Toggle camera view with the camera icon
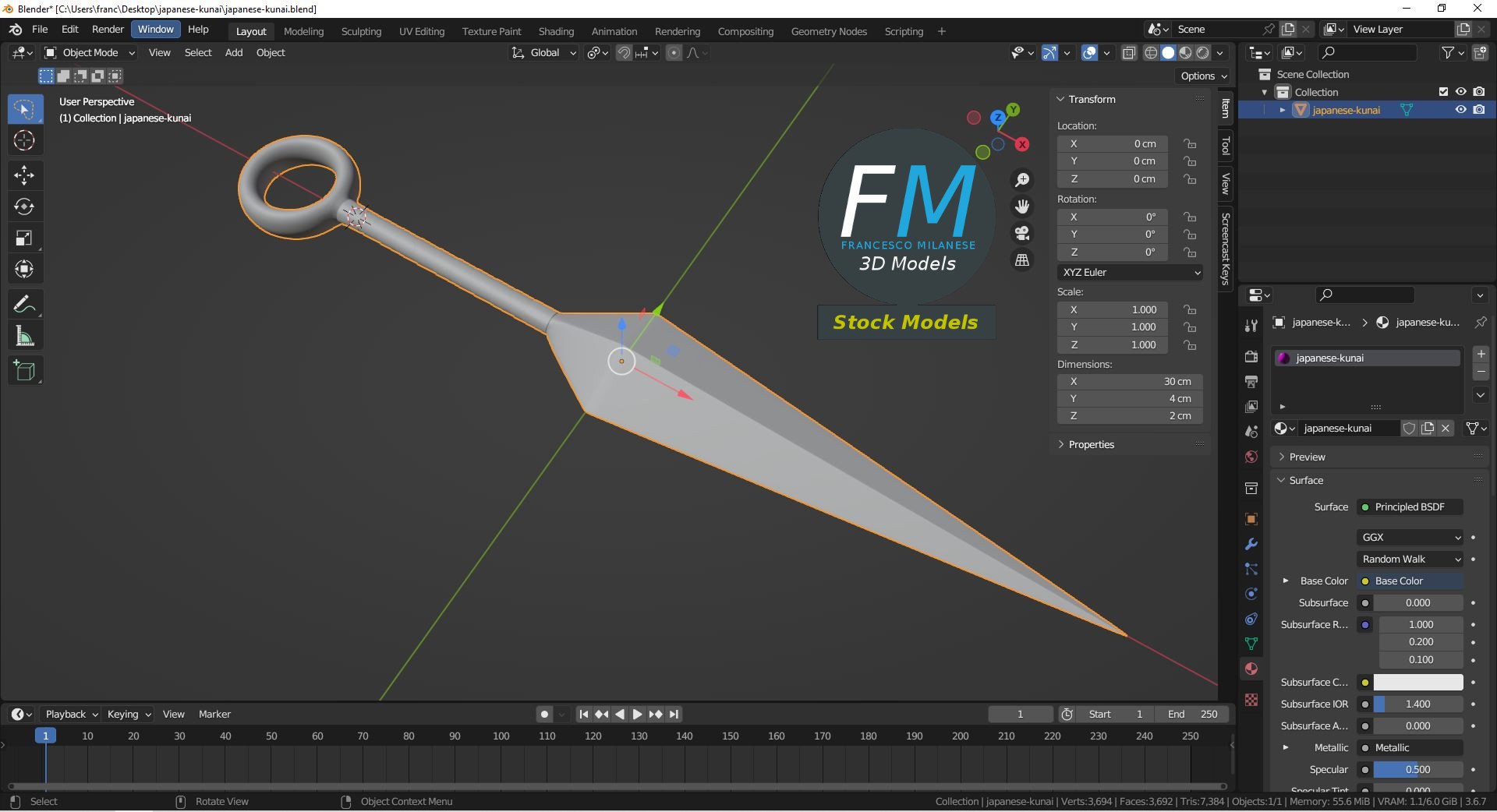The height and width of the screenshot is (812, 1497). click(1021, 233)
